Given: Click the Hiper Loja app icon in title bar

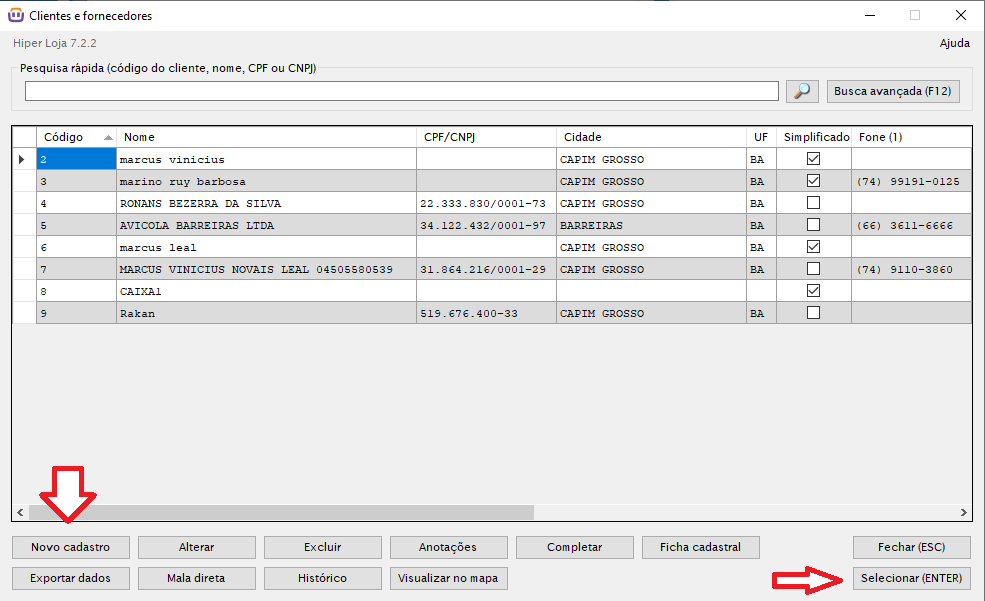Looking at the screenshot, I should click(x=15, y=15).
